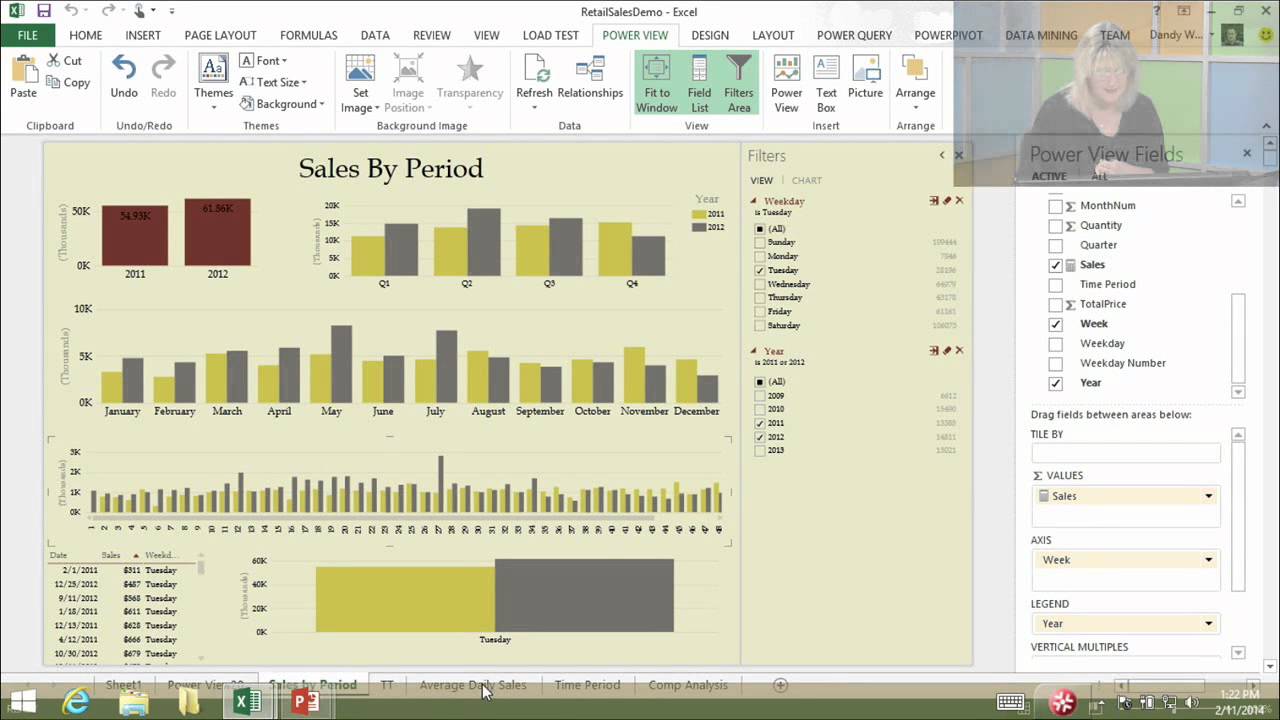
Task: Click the Copy icon
Action: click(x=52, y=83)
